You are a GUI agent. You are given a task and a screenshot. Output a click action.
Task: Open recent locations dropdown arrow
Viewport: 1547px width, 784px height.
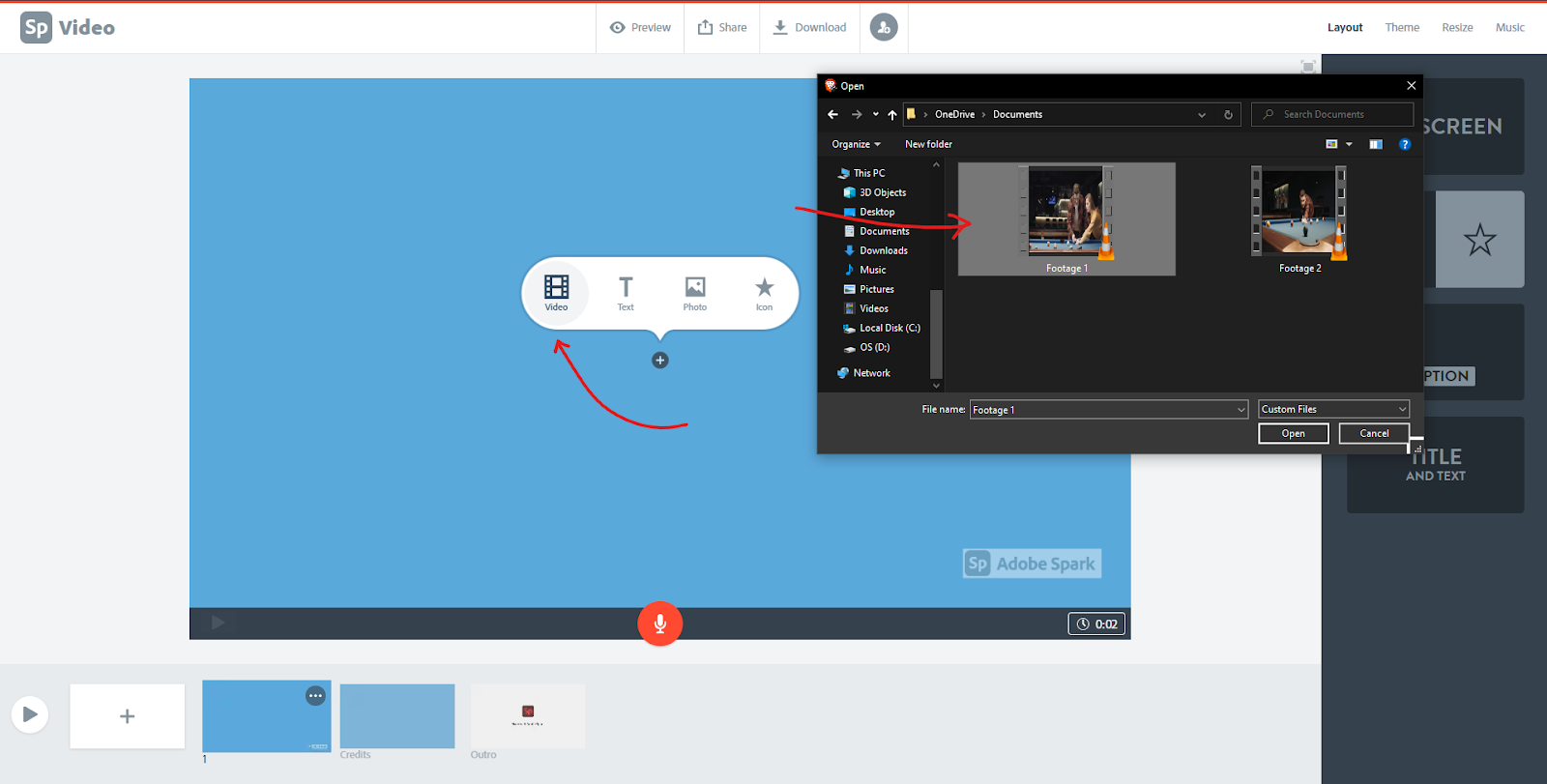tap(876, 114)
